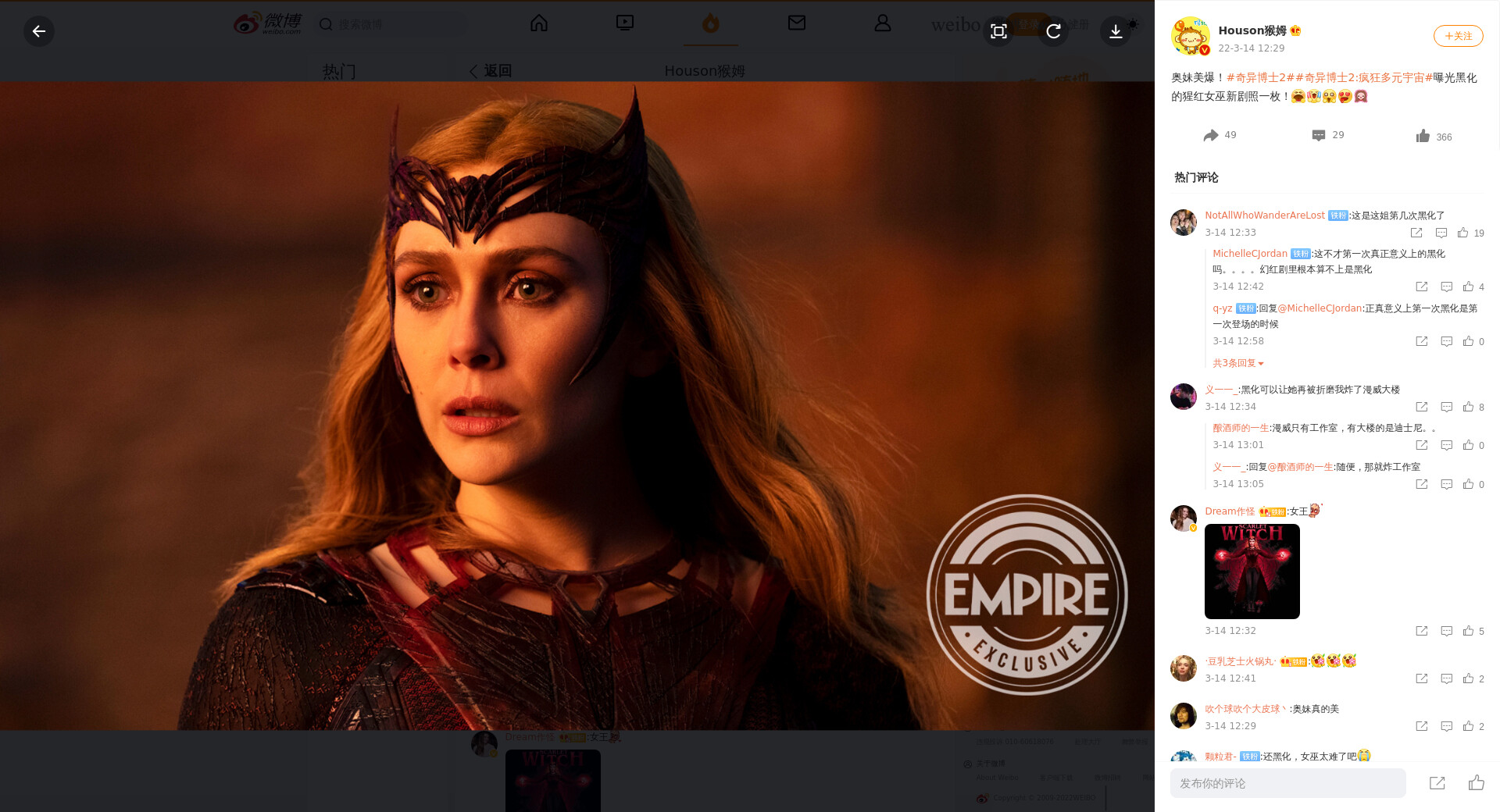The image size is (1500, 812).
Task: Share comment using icon beside the comment box
Action: [x=1437, y=783]
